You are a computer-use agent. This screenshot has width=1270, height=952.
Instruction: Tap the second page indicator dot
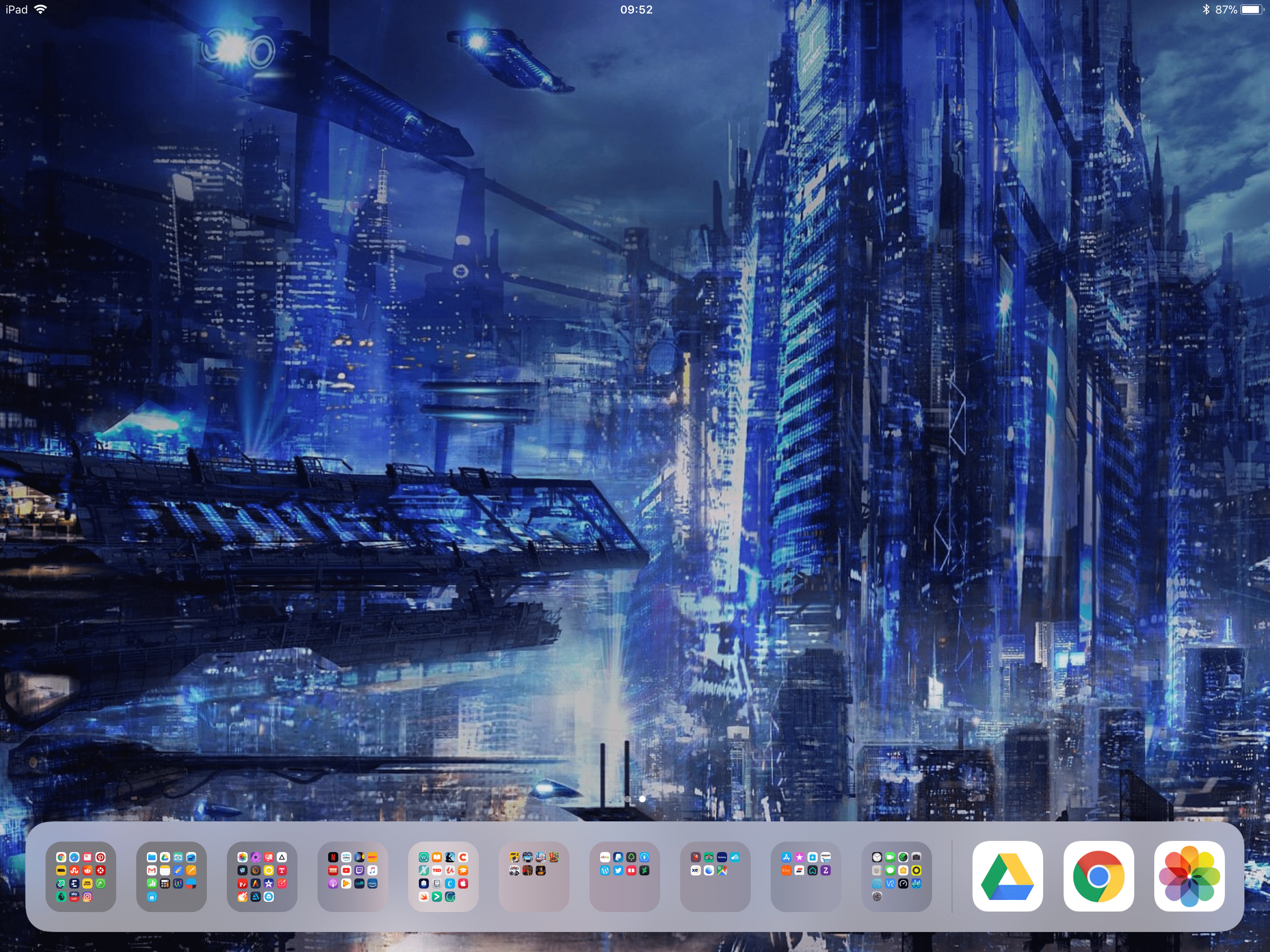[x=642, y=799]
